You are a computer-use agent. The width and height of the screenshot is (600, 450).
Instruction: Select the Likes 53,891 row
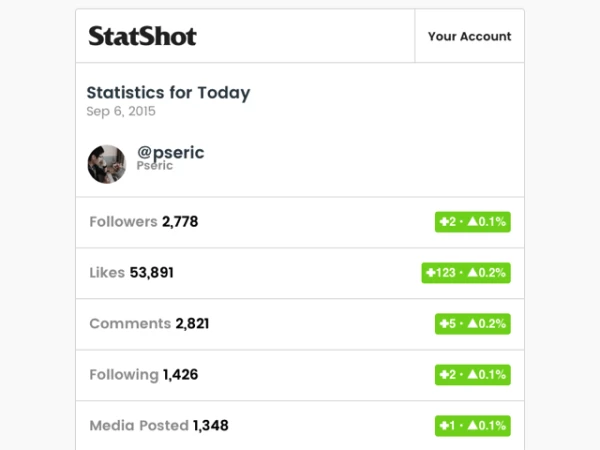[300, 273]
